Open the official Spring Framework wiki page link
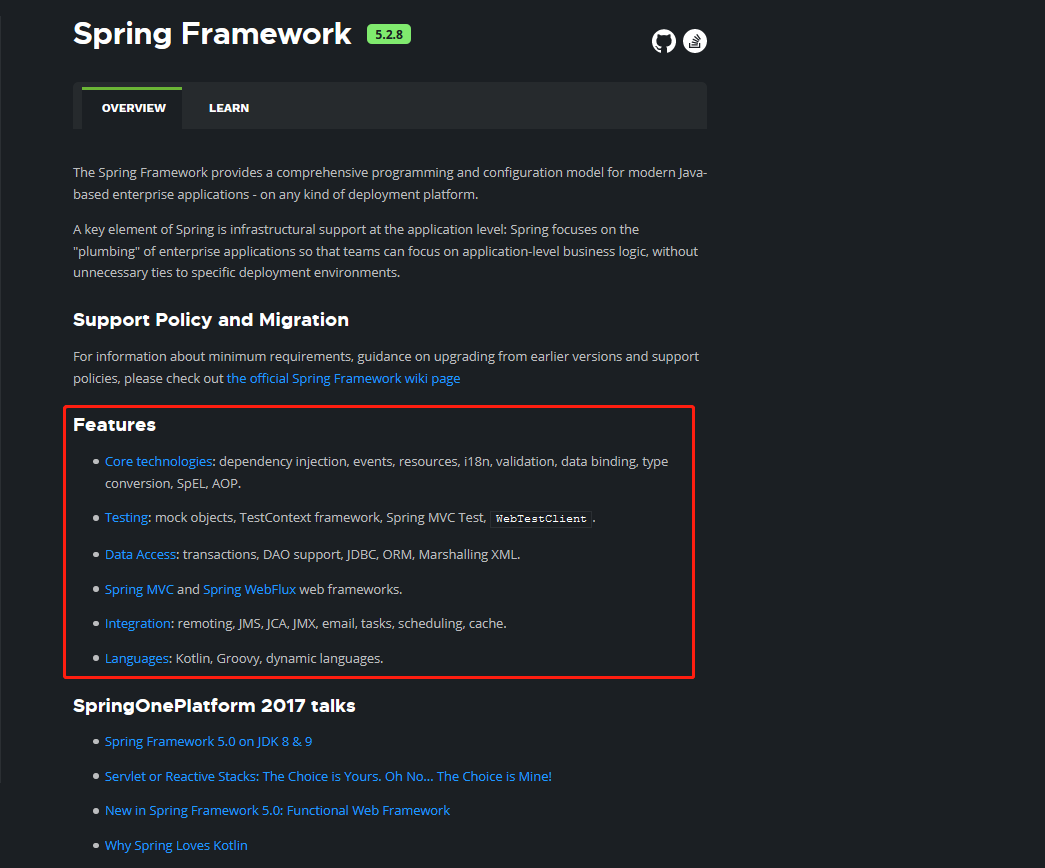 [x=343, y=379]
